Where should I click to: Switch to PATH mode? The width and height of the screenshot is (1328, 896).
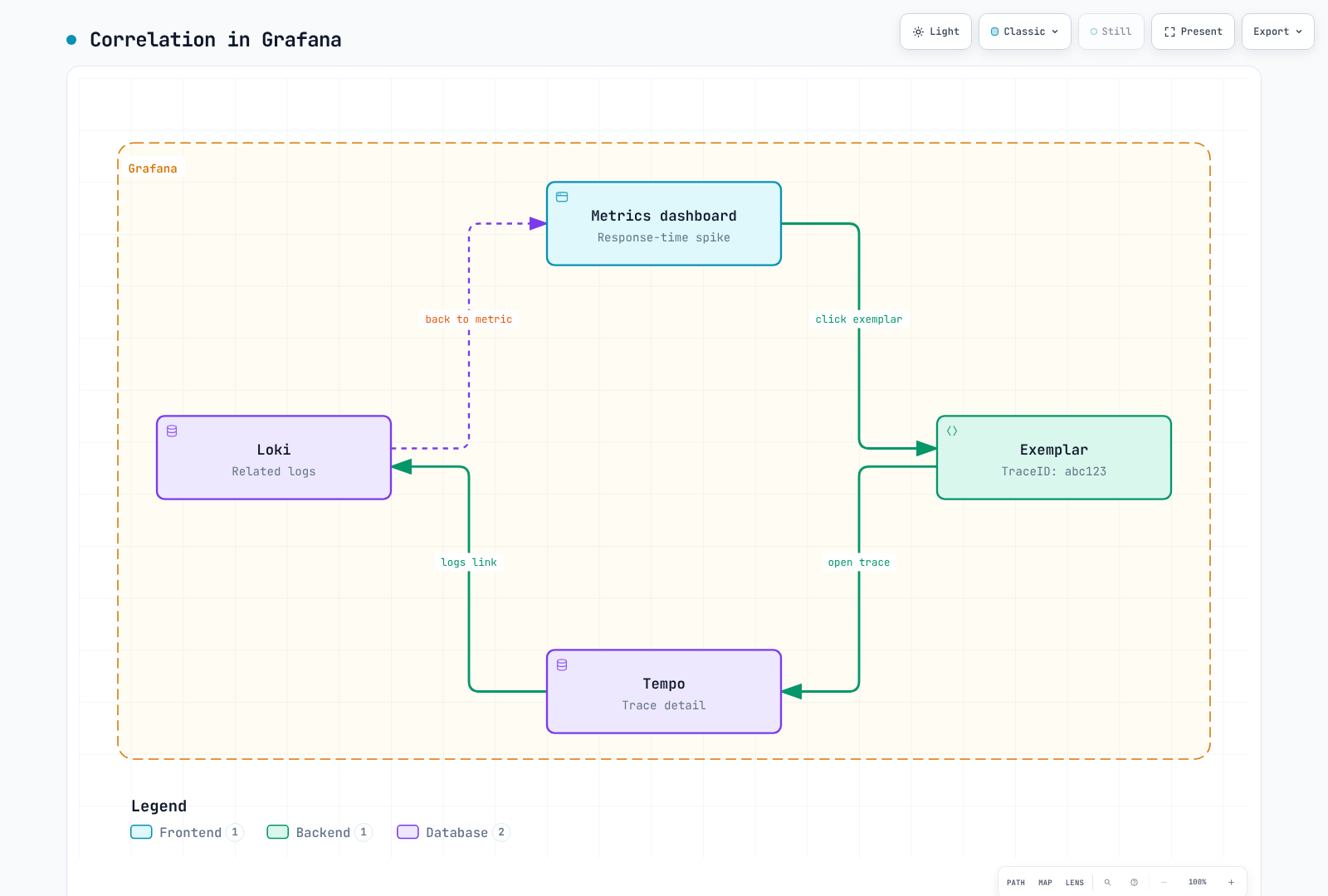[x=1016, y=882]
